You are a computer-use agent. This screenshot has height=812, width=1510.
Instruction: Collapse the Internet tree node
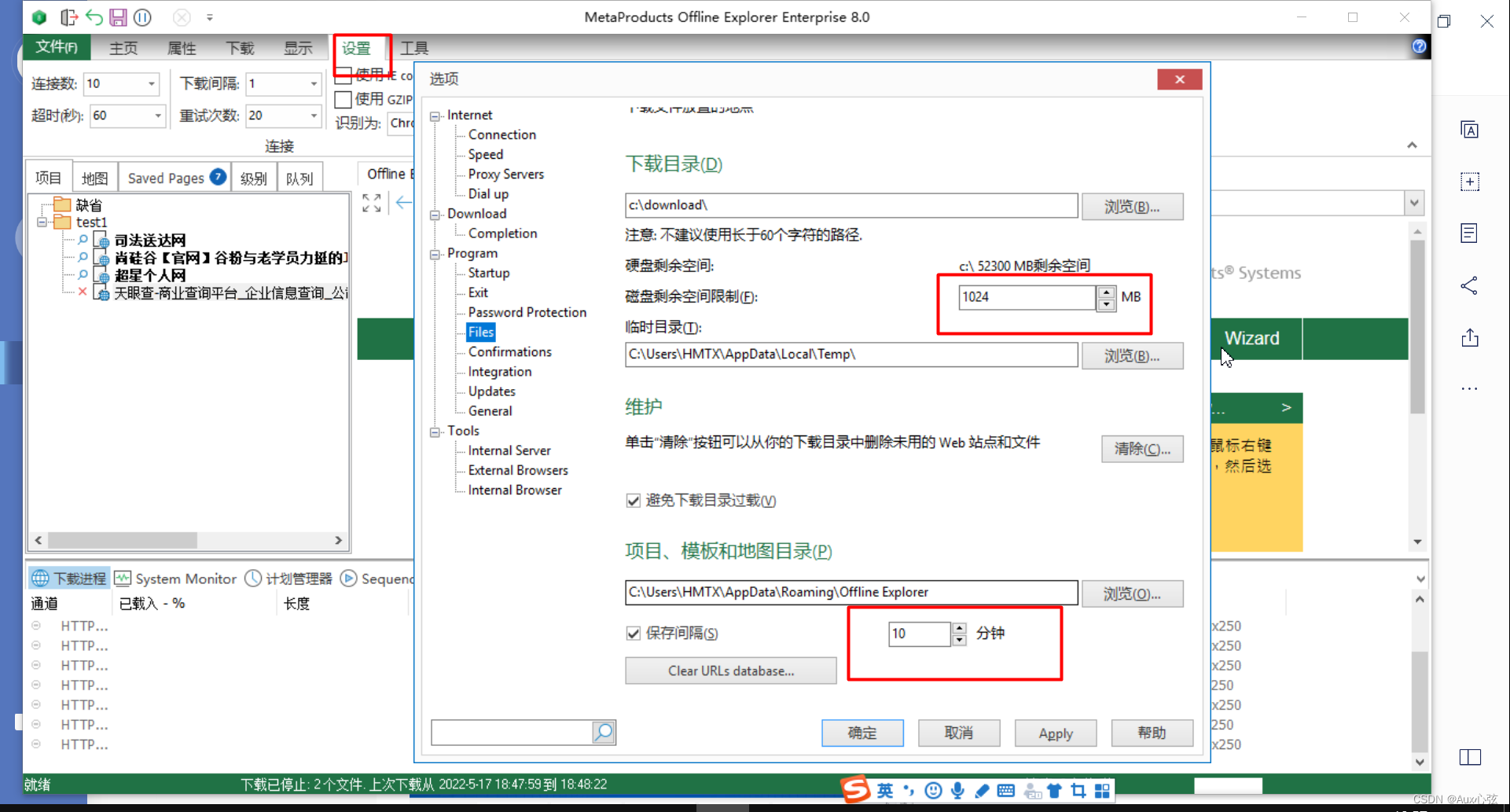point(435,116)
